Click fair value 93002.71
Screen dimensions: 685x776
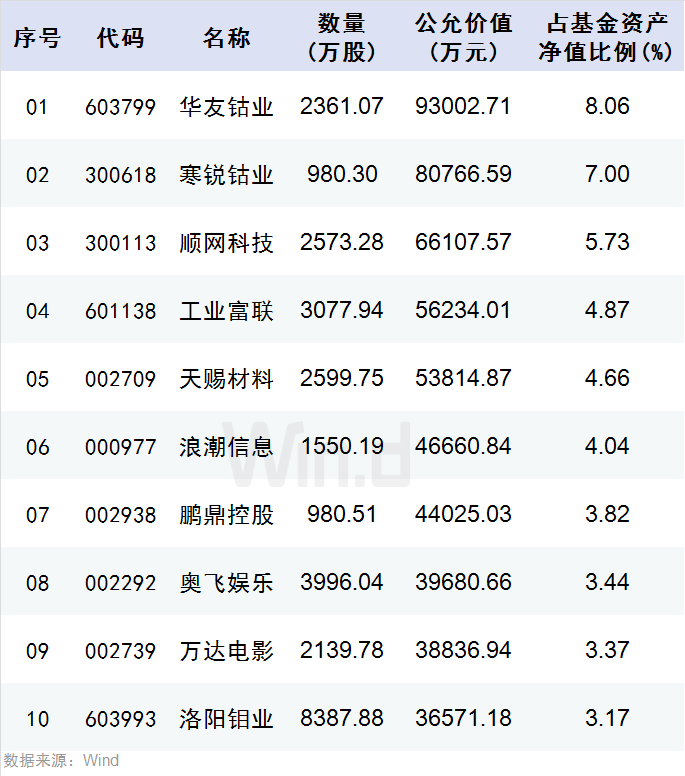[x=463, y=106]
